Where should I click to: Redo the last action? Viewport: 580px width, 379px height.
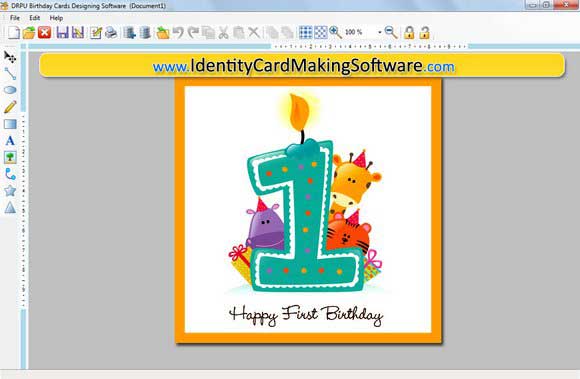193,33
